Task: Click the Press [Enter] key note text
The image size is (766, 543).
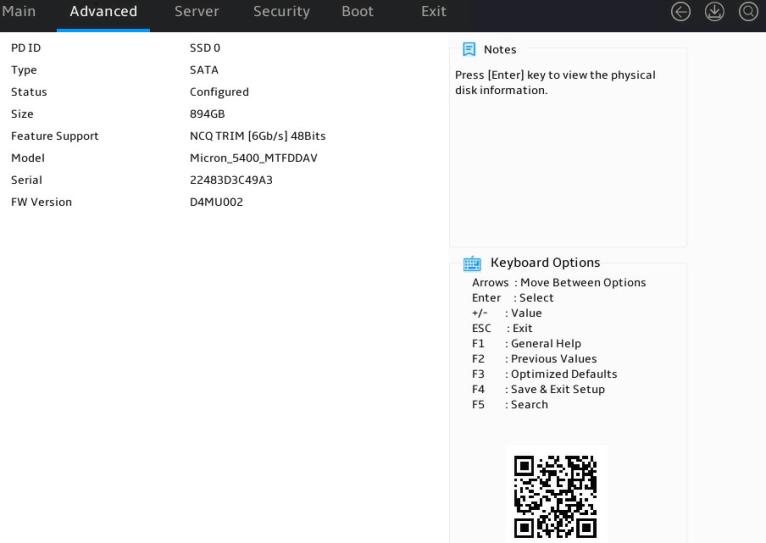Action: tap(555, 83)
